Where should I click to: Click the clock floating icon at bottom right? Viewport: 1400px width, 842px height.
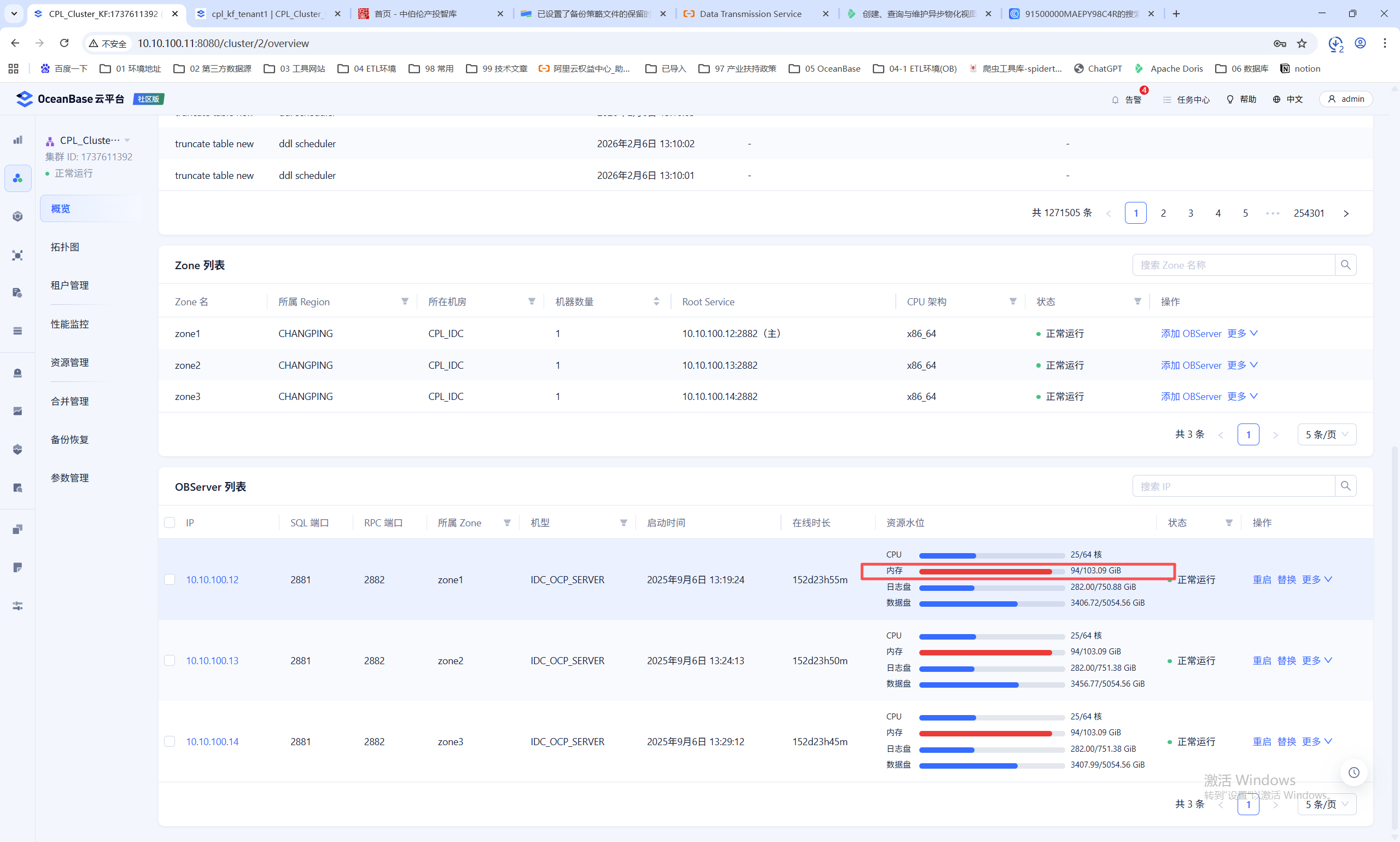click(x=1354, y=773)
